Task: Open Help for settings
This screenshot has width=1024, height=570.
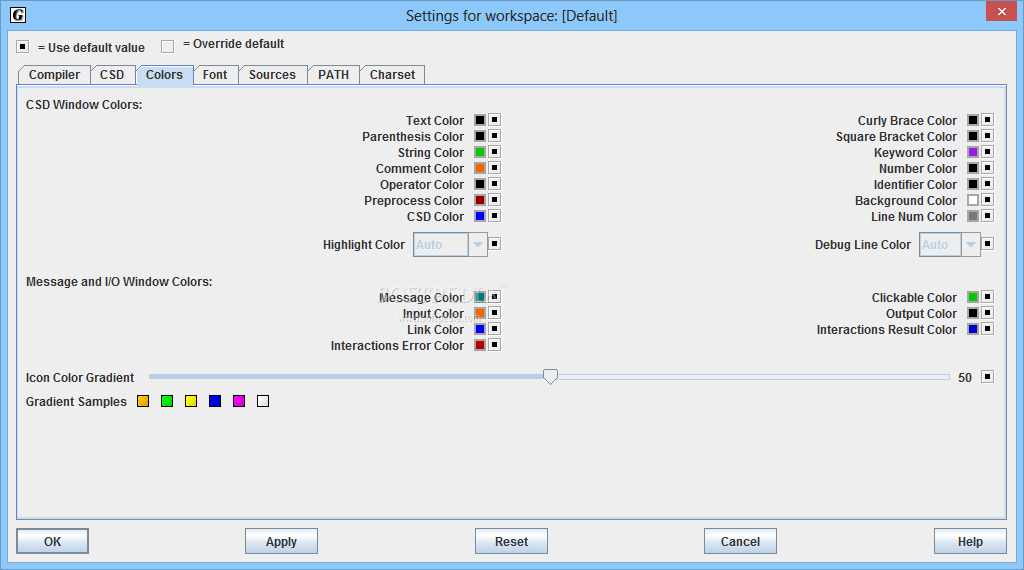Action: coord(970,541)
